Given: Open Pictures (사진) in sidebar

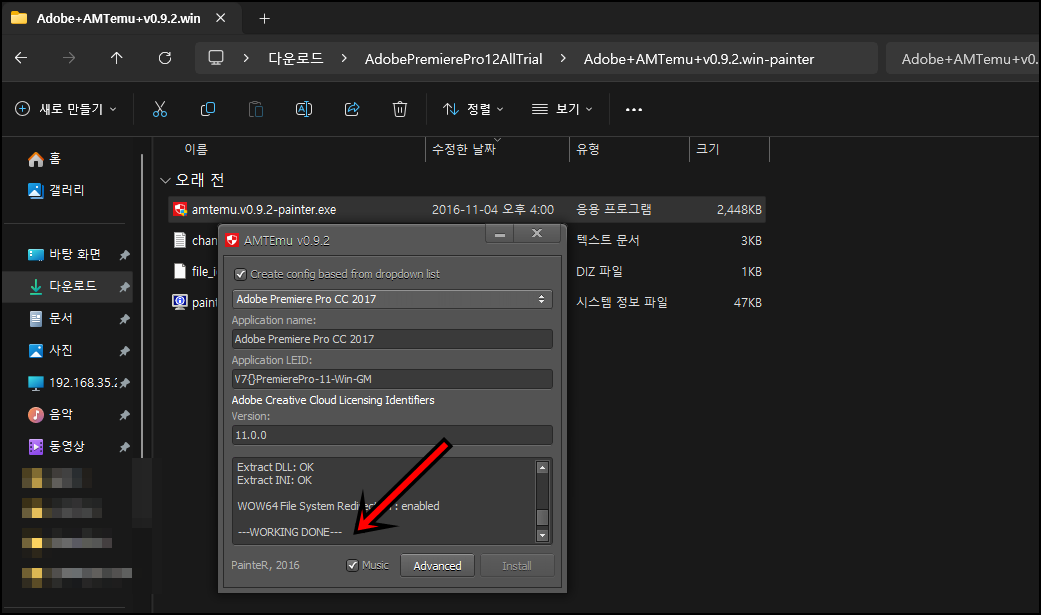Looking at the screenshot, I should click(51, 351).
